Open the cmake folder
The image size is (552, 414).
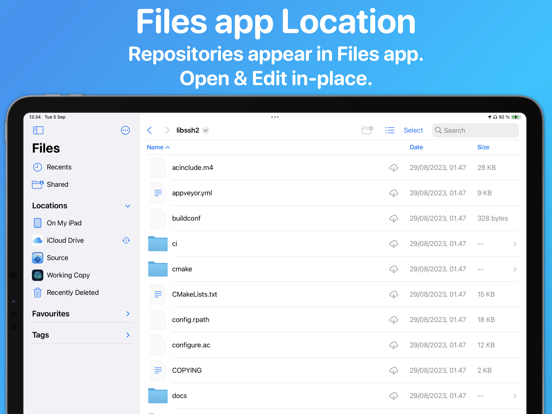(333, 269)
